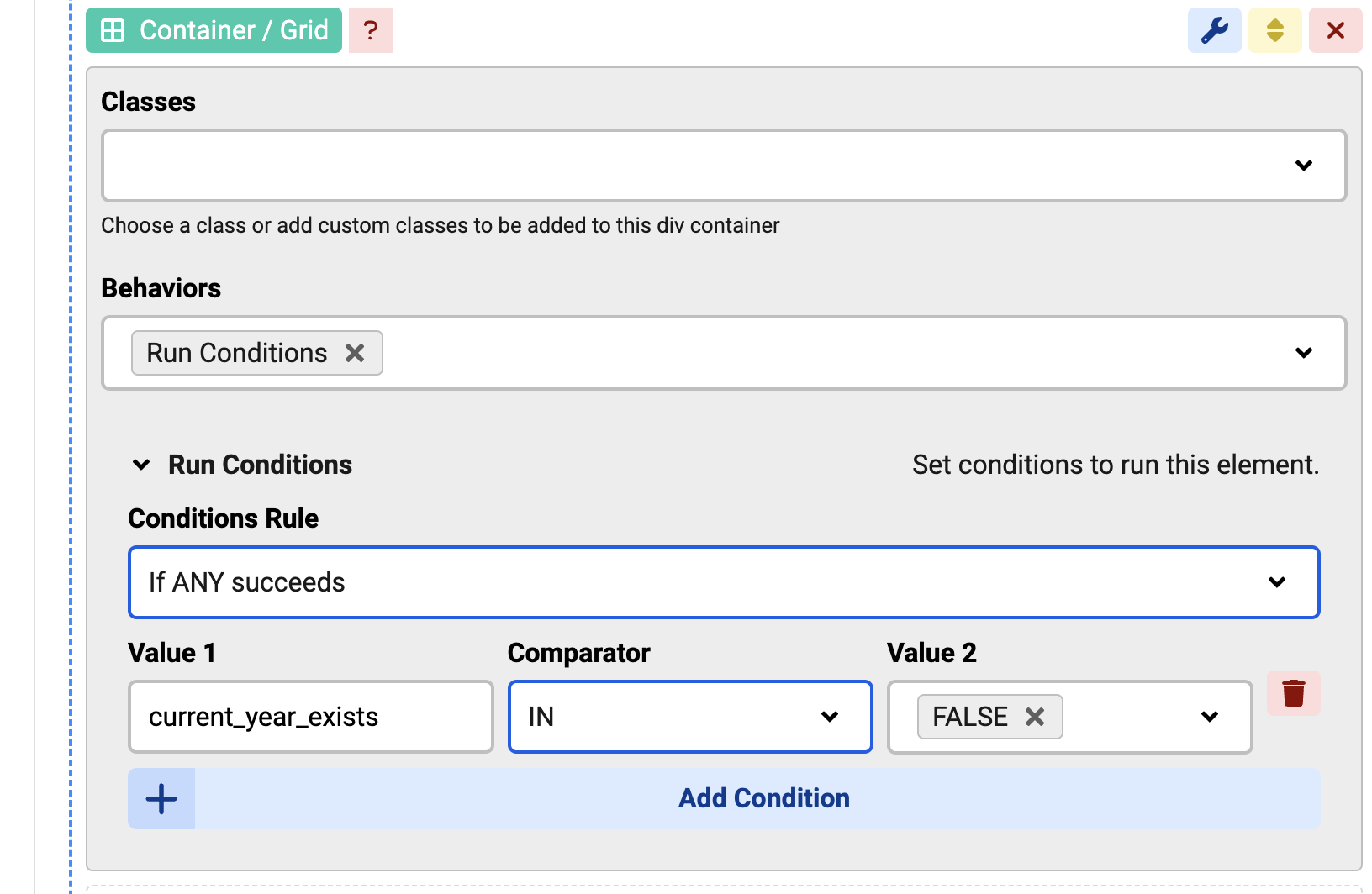Collapse the Run Conditions section
1372x894 pixels.
tap(141, 465)
